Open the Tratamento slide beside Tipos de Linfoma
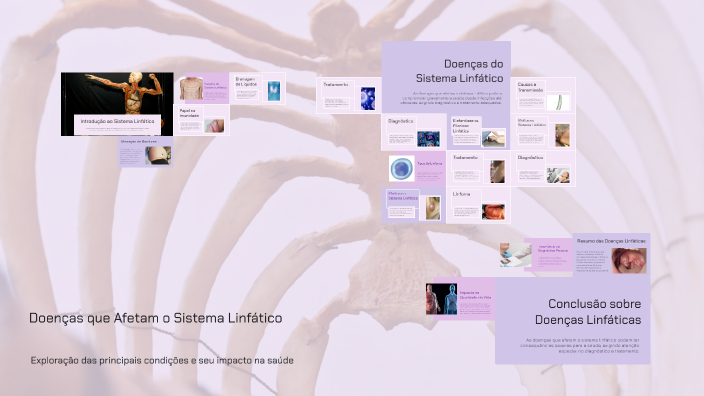This screenshot has height=396, width=704. 479,168
